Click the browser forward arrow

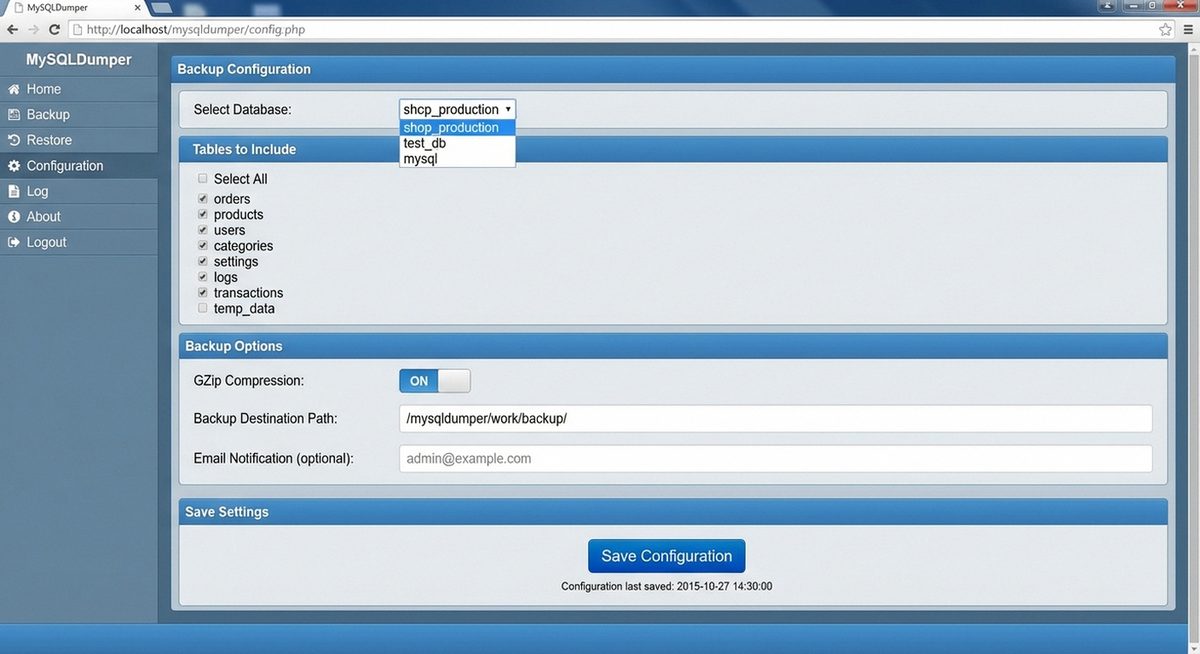(33, 30)
